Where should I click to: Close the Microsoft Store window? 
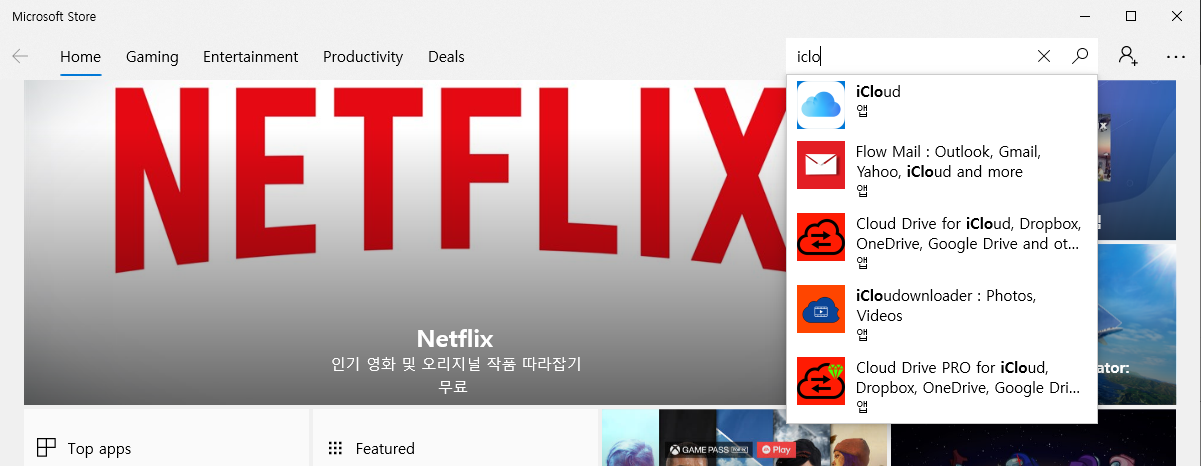(x=1177, y=16)
